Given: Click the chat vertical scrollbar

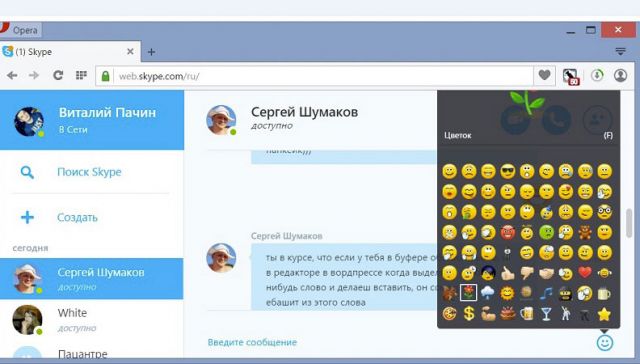Looking at the screenshot, I should (629, 223).
